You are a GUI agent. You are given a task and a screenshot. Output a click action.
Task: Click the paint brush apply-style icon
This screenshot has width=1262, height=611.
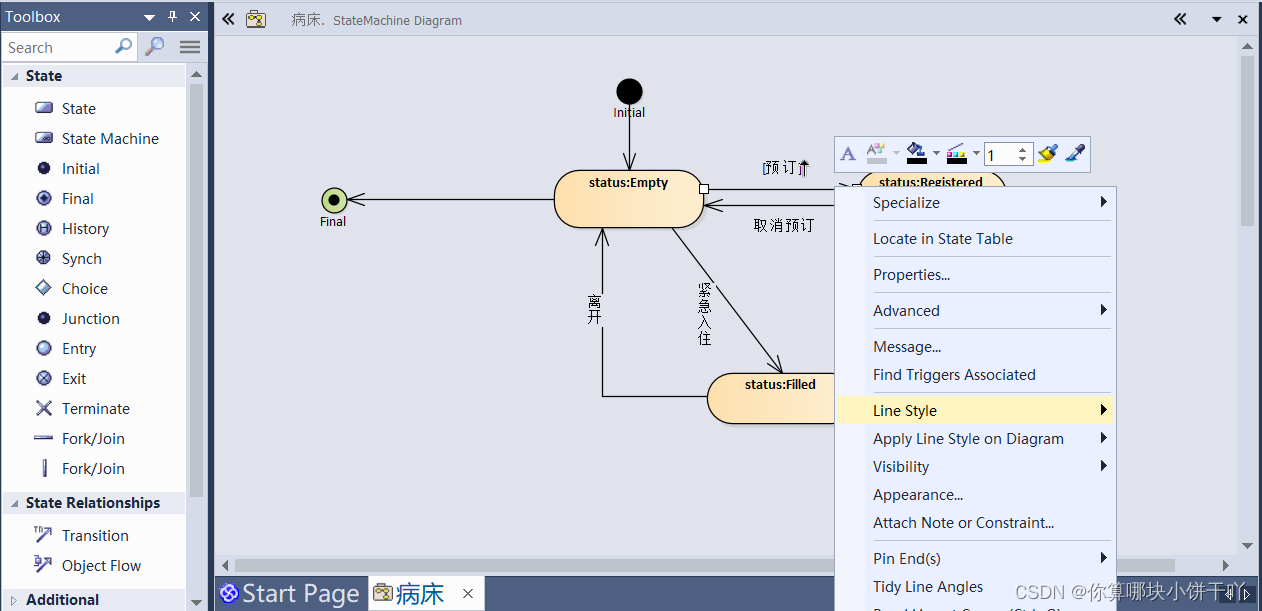coord(1047,154)
